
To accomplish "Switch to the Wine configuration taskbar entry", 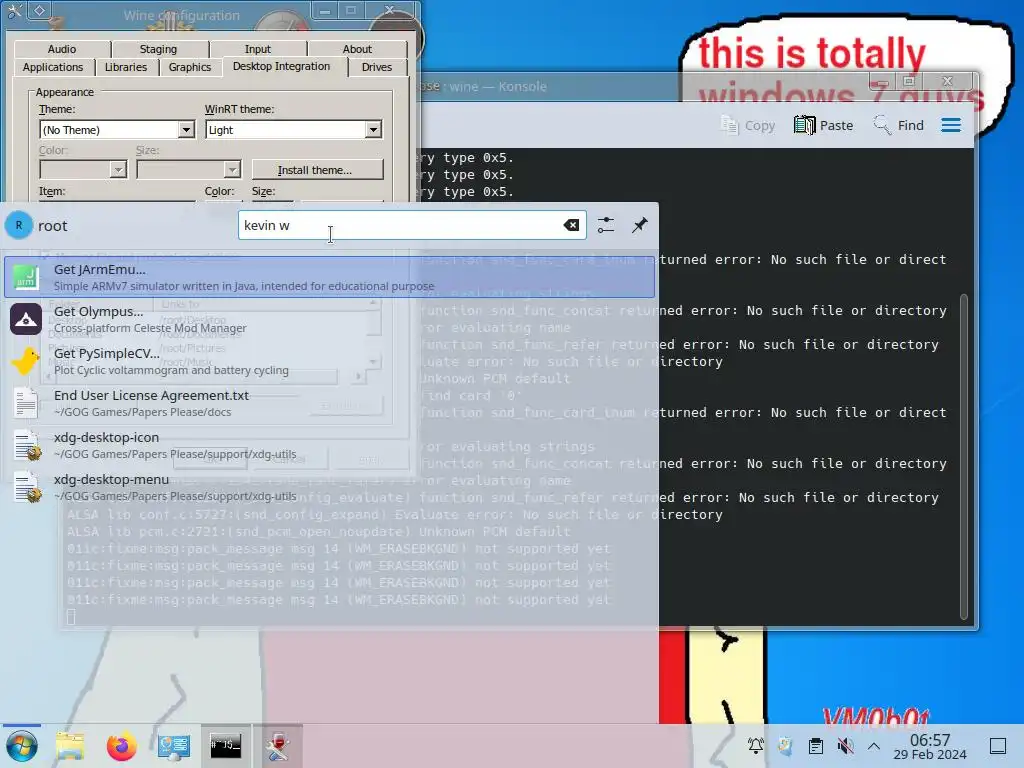I will point(278,746).
